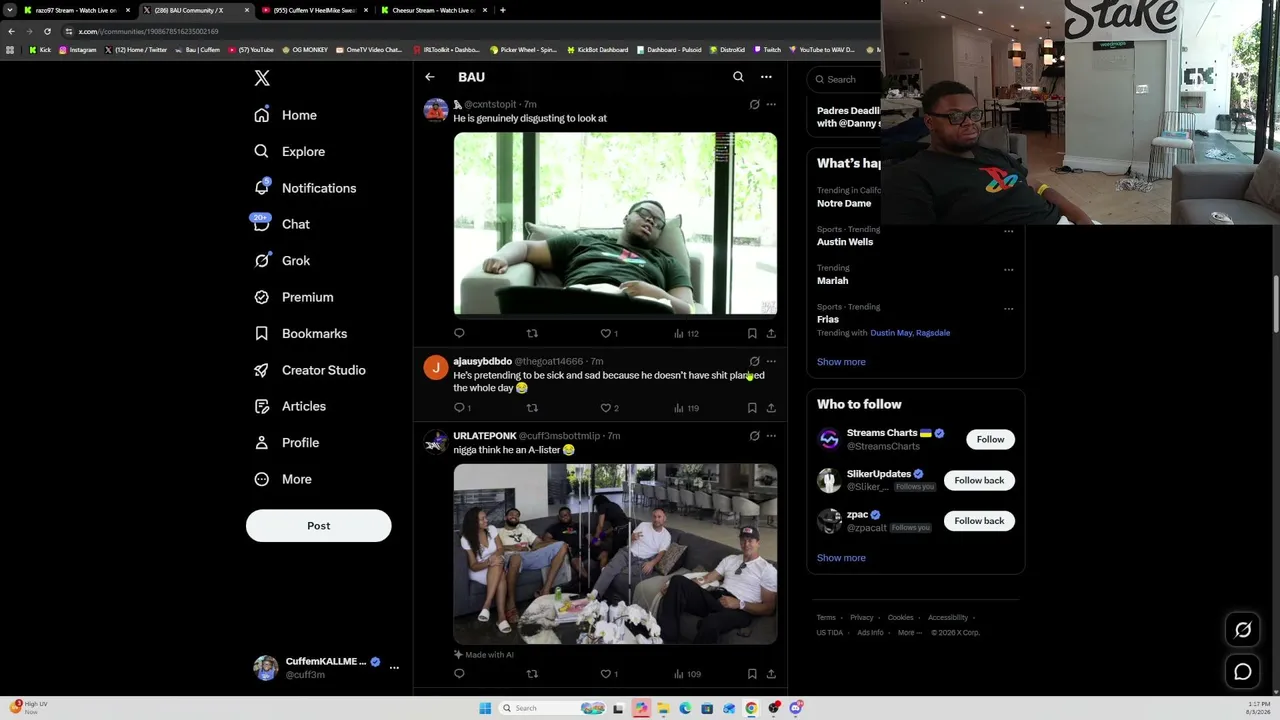Open more options for the Austin Wells trend
1280x720 pixels.
click(1008, 231)
